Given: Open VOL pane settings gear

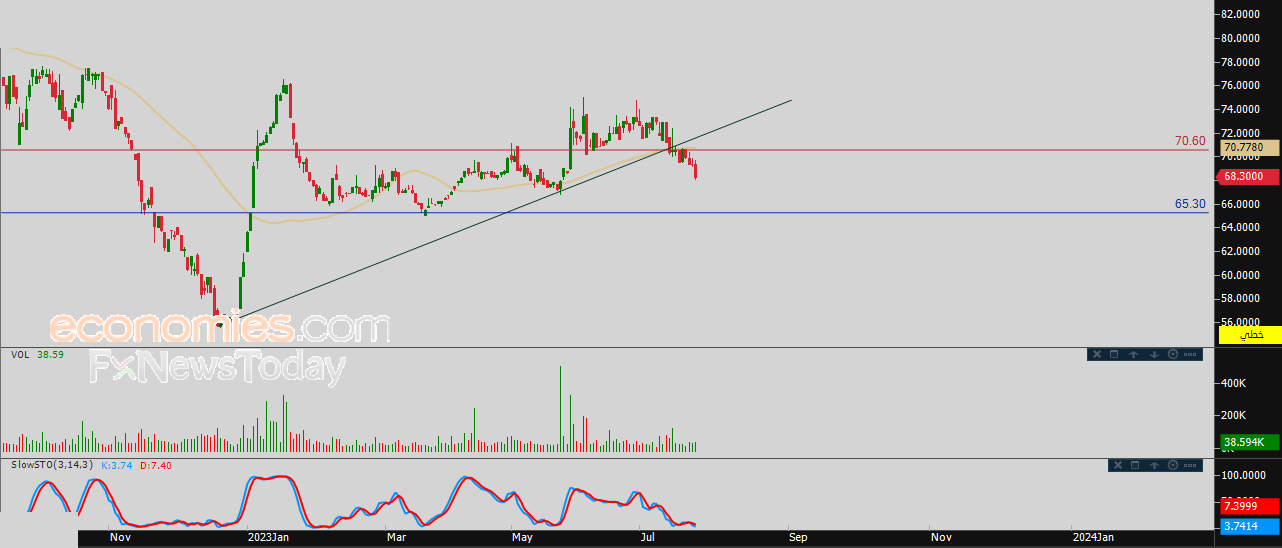Looking at the screenshot, I should click(1173, 354).
